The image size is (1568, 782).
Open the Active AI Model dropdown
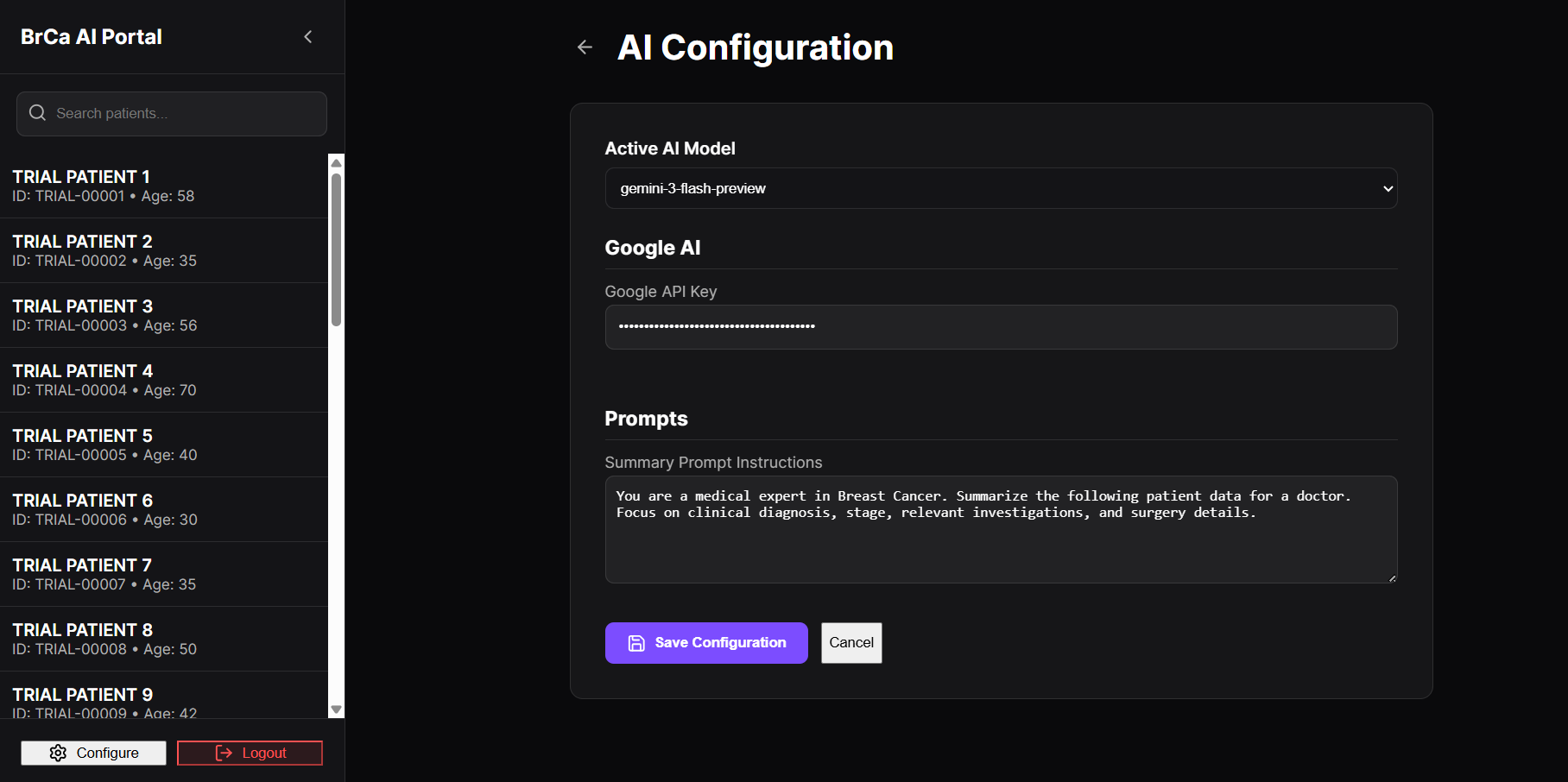(1000, 188)
